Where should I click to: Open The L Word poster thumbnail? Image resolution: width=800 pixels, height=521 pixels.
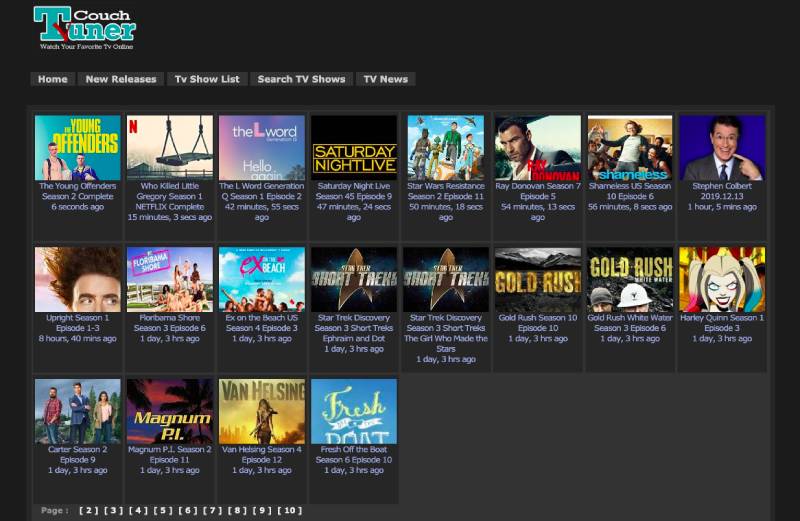pyautogui.click(x=262, y=147)
